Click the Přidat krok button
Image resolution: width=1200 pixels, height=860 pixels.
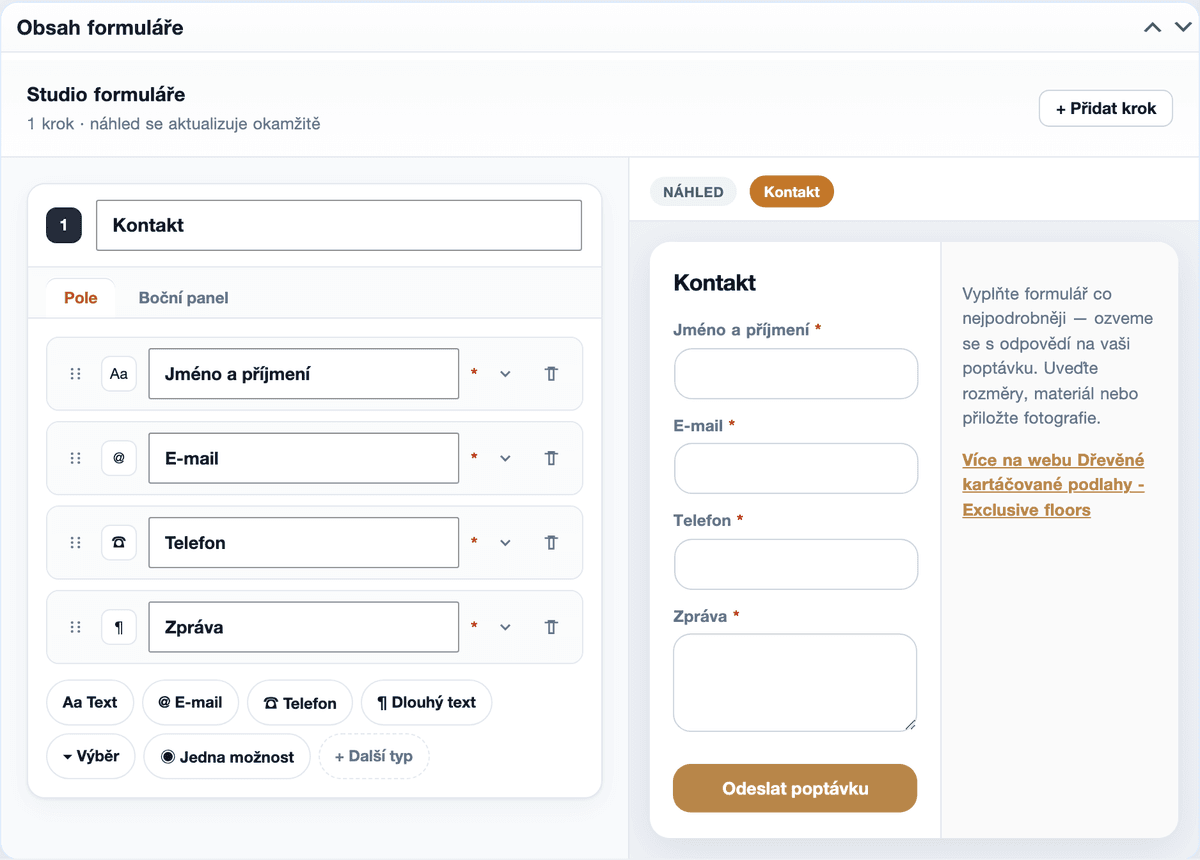(1106, 108)
